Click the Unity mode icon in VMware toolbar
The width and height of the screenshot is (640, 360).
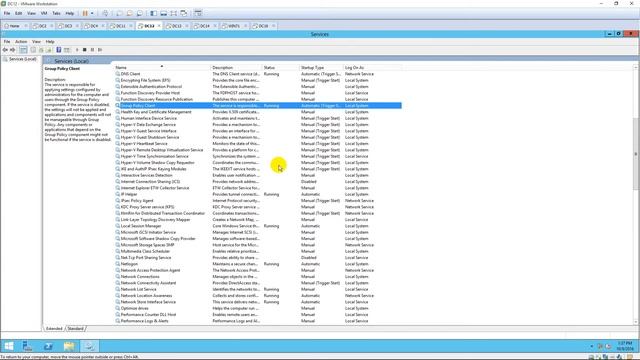[184, 13]
